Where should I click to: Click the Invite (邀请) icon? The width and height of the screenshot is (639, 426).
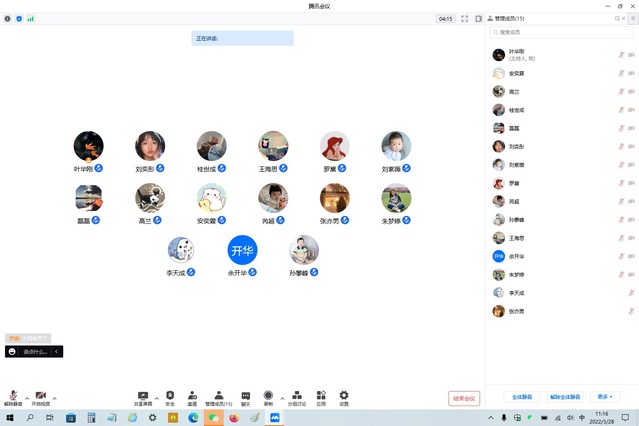click(192, 396)
